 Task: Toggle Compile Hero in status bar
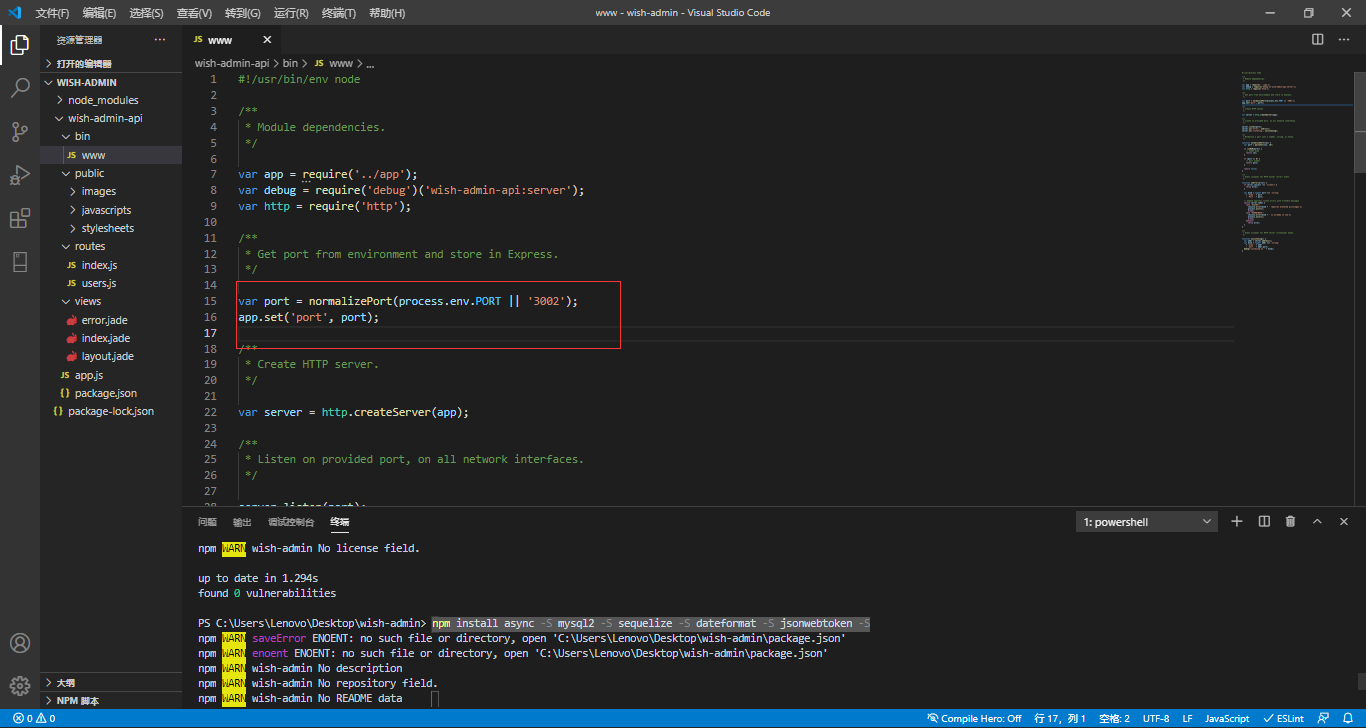[x=974, y=719]
